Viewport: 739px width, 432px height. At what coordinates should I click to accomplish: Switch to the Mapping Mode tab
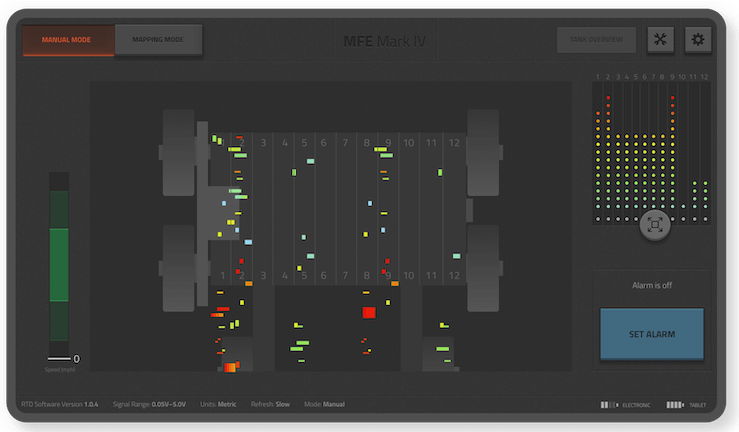[x=158, y=40]
